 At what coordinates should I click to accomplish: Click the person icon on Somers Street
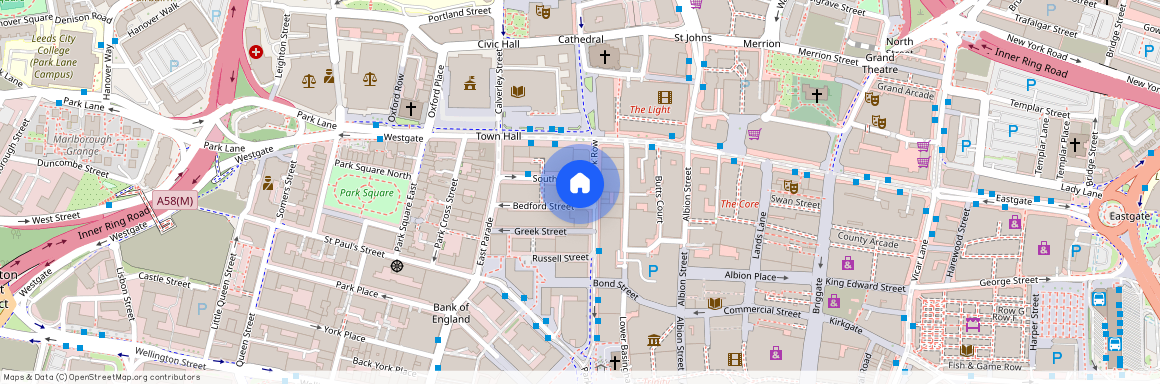coord(268,183)
